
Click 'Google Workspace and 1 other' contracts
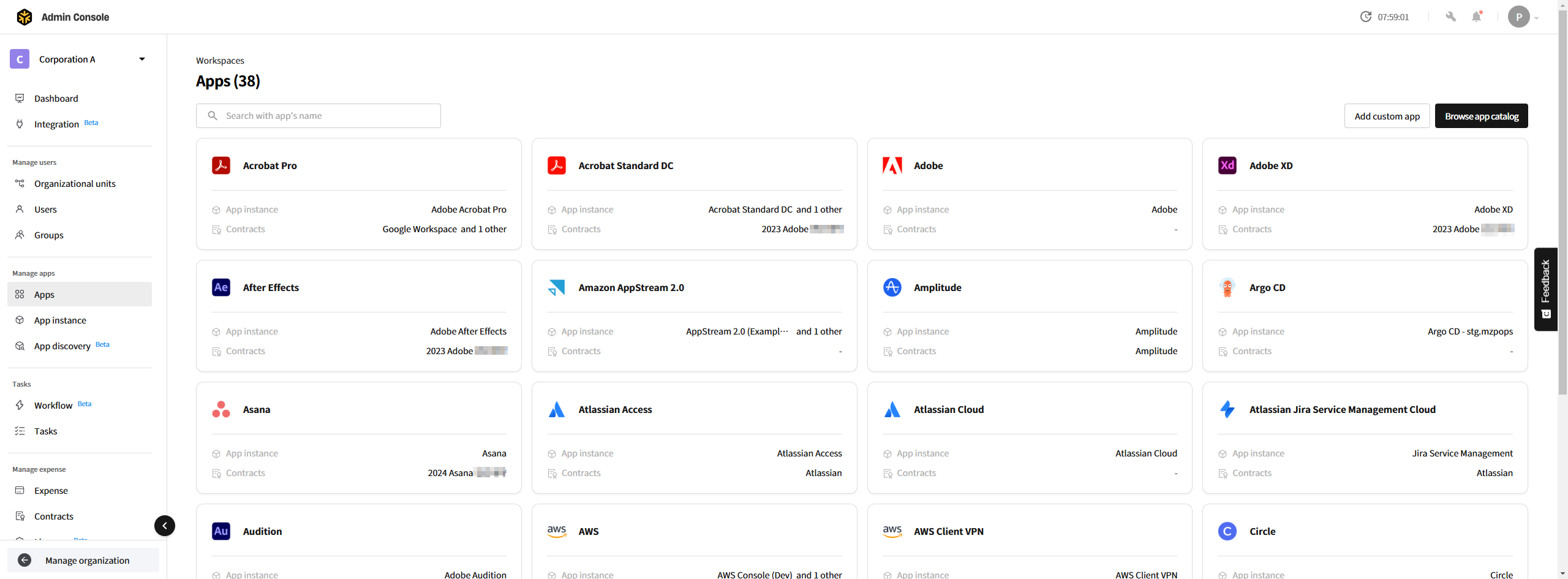[x=444, y=229]
